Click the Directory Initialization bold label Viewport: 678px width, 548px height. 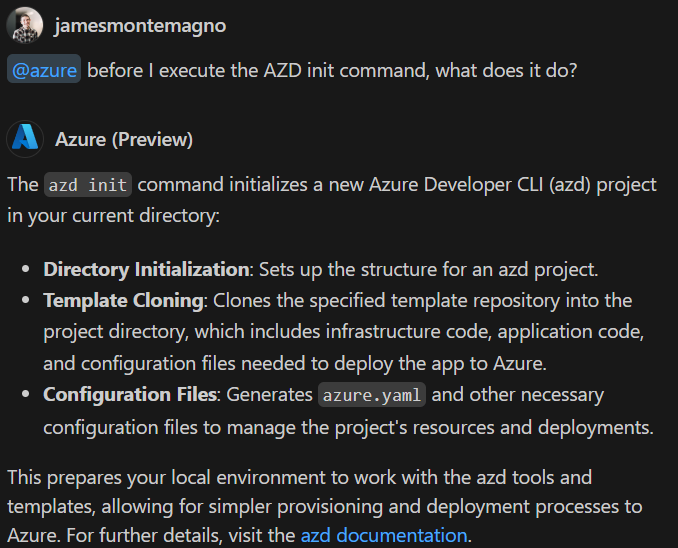point(146,269)
